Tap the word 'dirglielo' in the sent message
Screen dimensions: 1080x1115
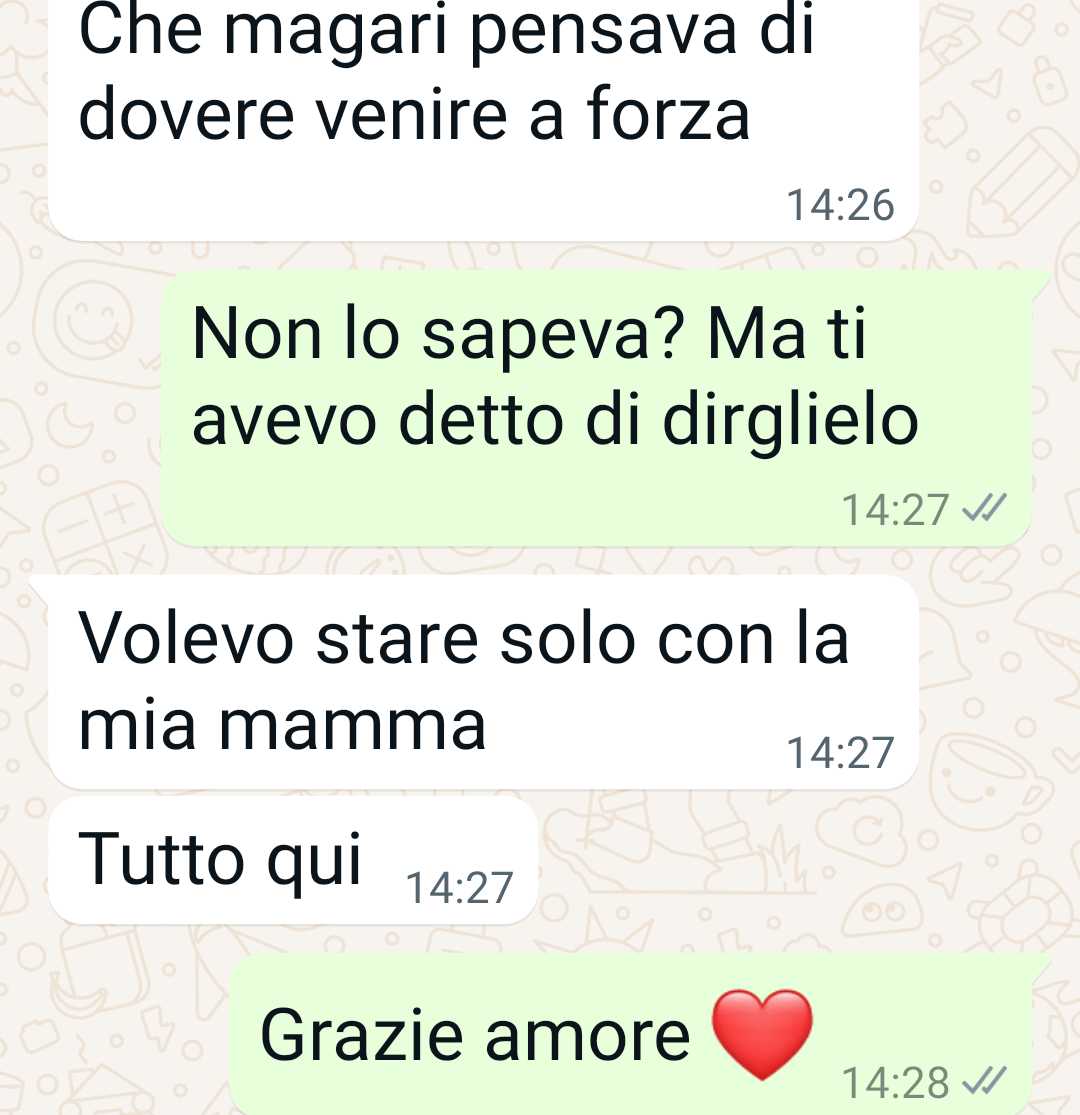coord(790,423)
